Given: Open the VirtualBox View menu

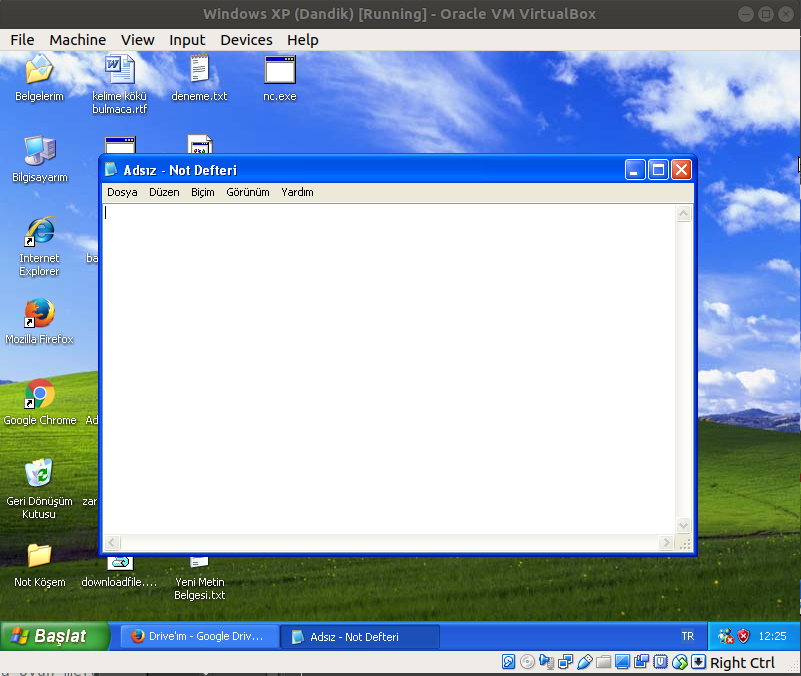Looking at the screenshot, I should click(137, 40).
